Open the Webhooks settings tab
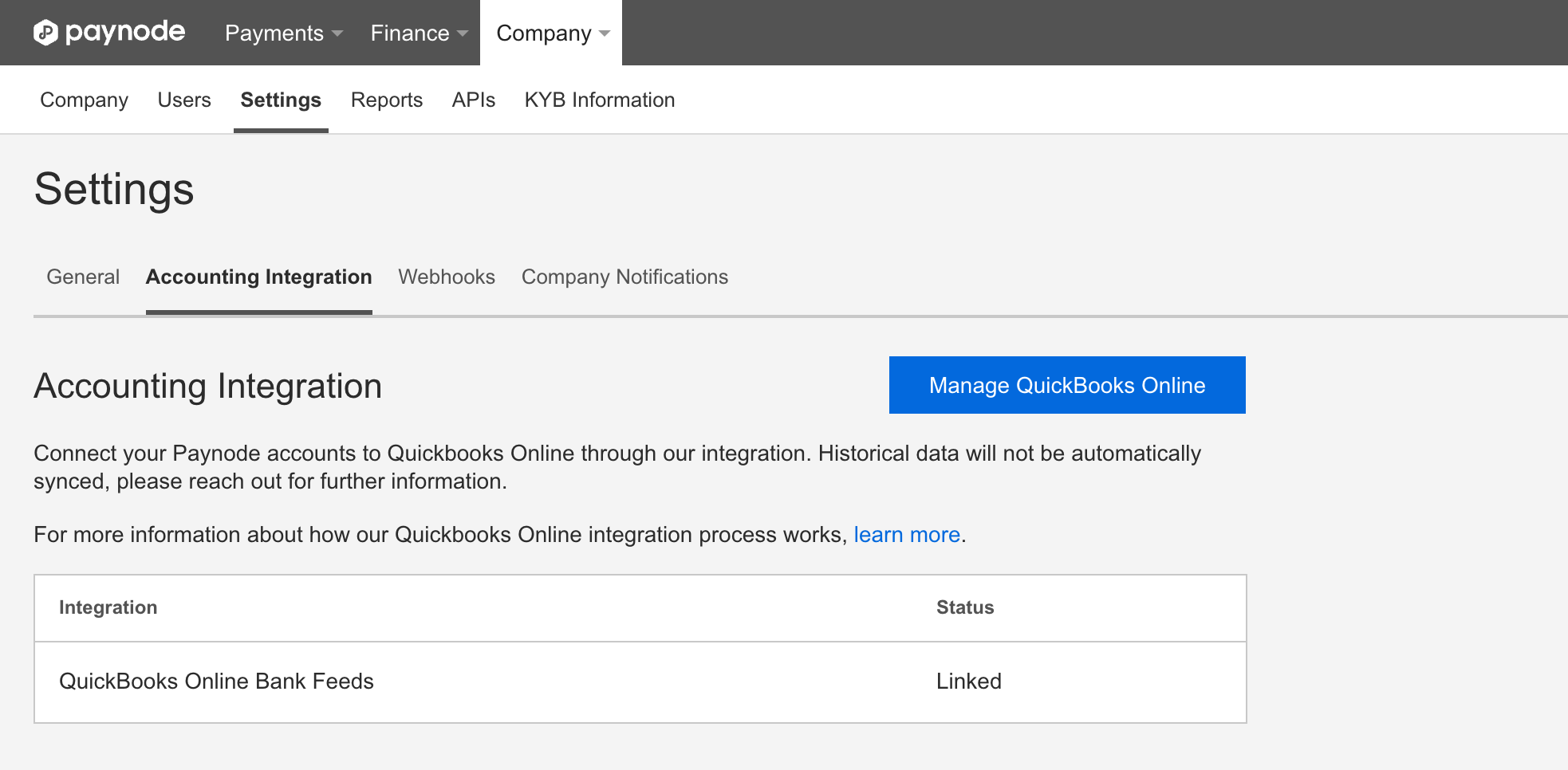This screenshot has width=1568, height=770. tap(447, 277)
